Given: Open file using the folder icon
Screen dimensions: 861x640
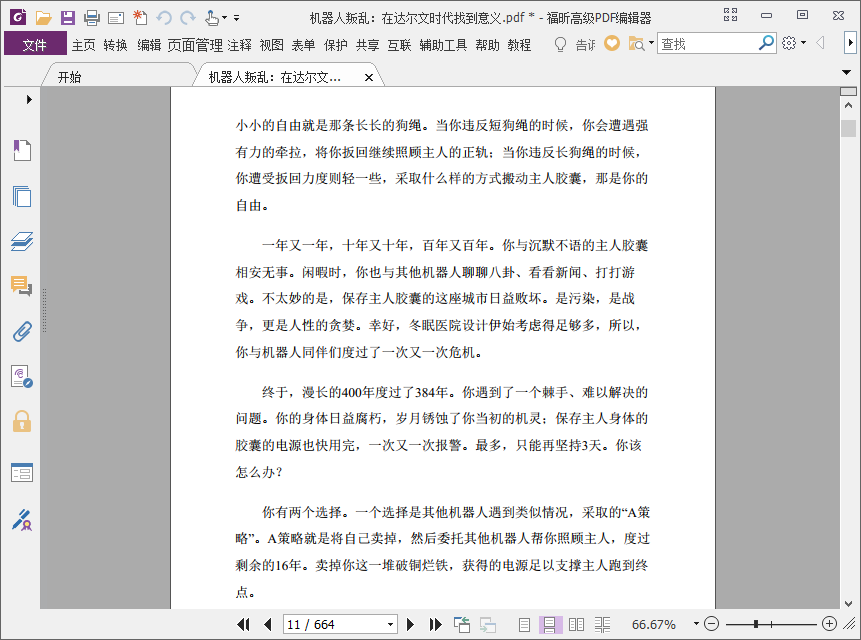Looking at the screenshot, I should tap(43, 18).
